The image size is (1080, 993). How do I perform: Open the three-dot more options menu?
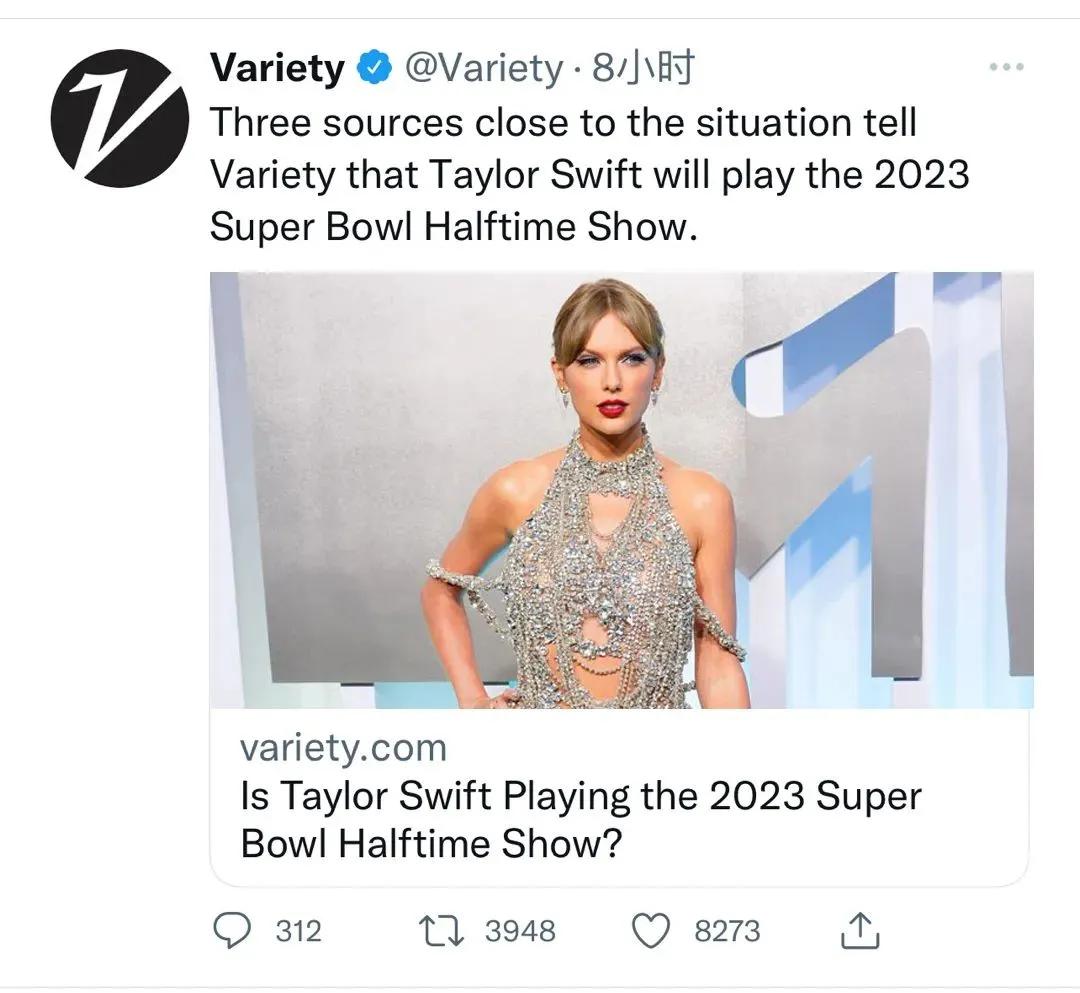(x=1006, y=67)
